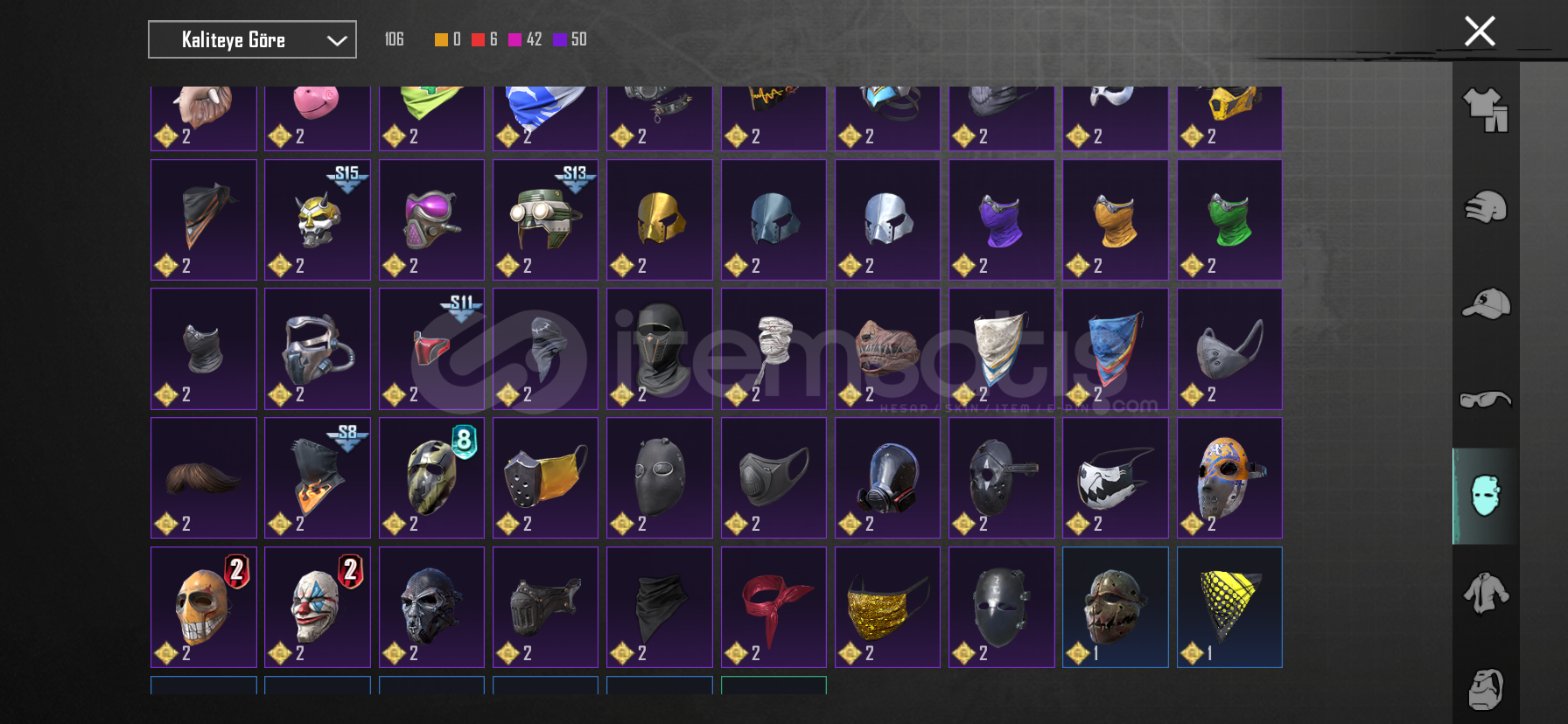This screenshot has height=724, width=1568.
Task: Select the yellow dotted bandana item
Action: pos(1229,607)
